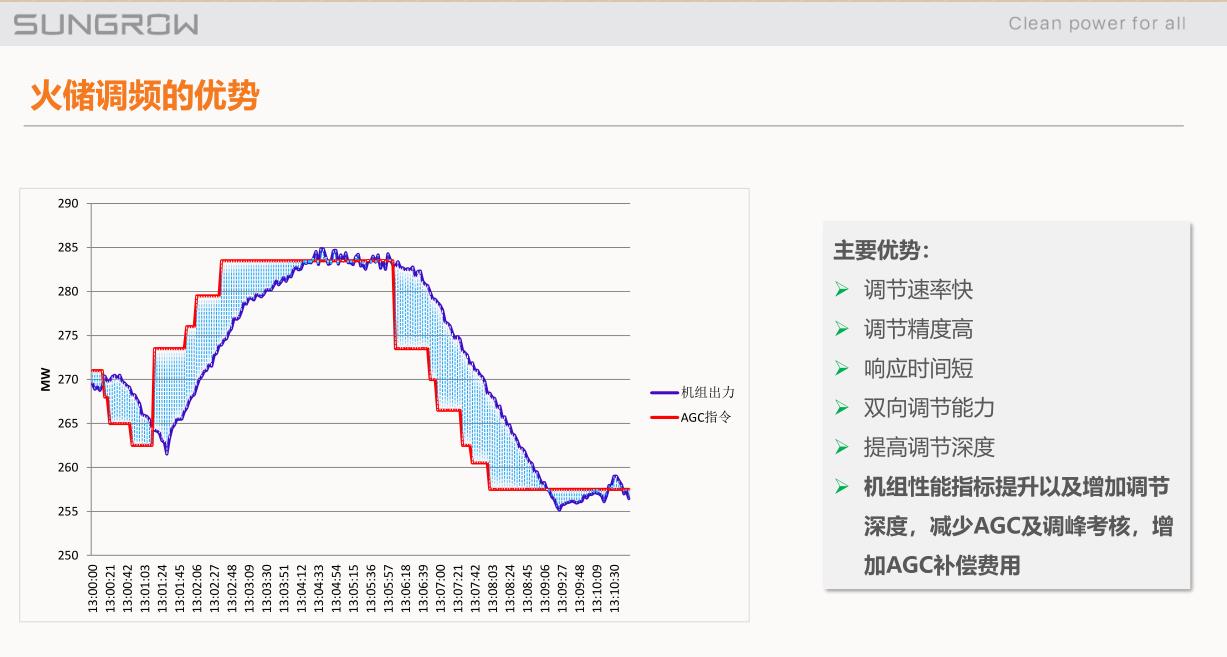Click the Clean power for all tagline

tap(1097, 23)
